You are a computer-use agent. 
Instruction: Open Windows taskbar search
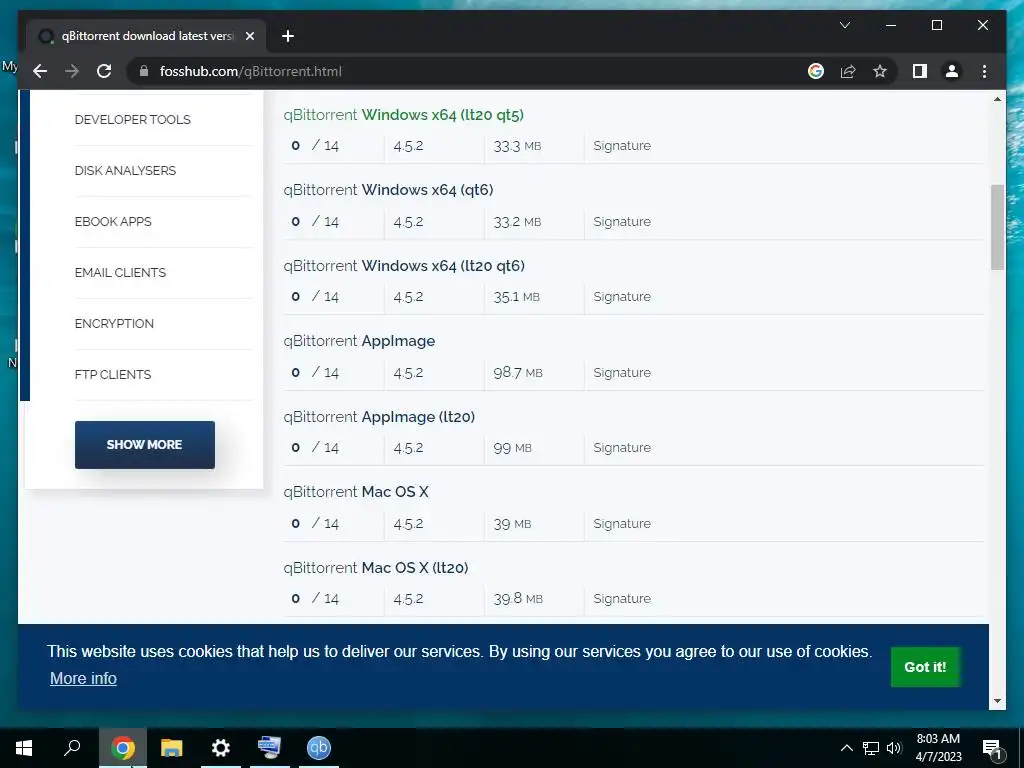pyautogui.click(x=72, y=748)
